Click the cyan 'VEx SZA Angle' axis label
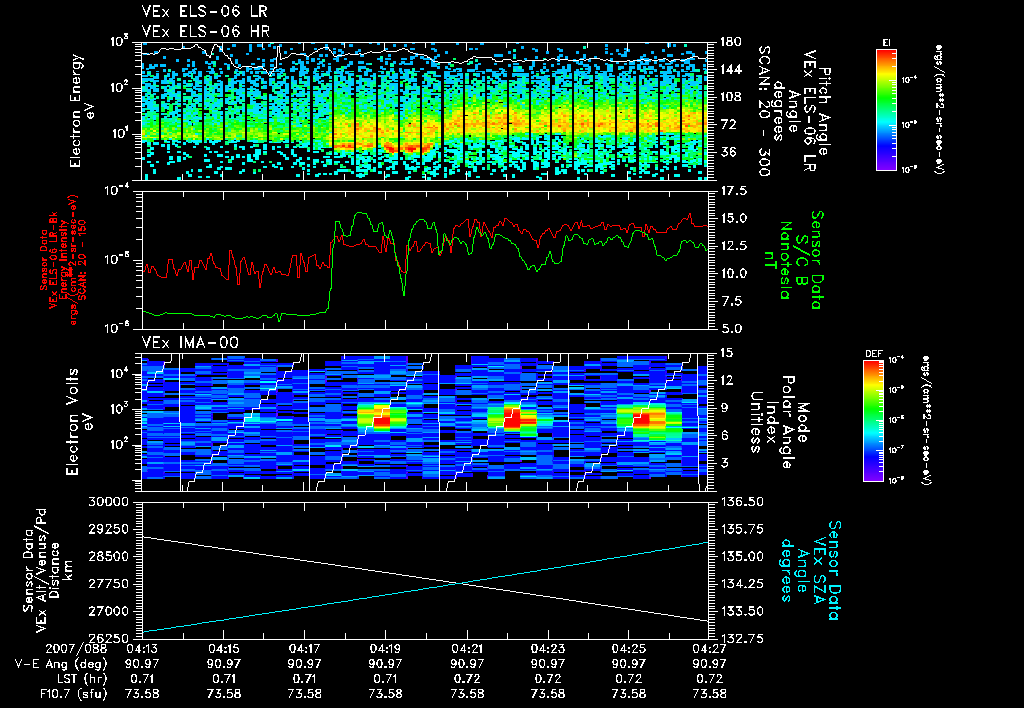 click(x=810, y=570)
